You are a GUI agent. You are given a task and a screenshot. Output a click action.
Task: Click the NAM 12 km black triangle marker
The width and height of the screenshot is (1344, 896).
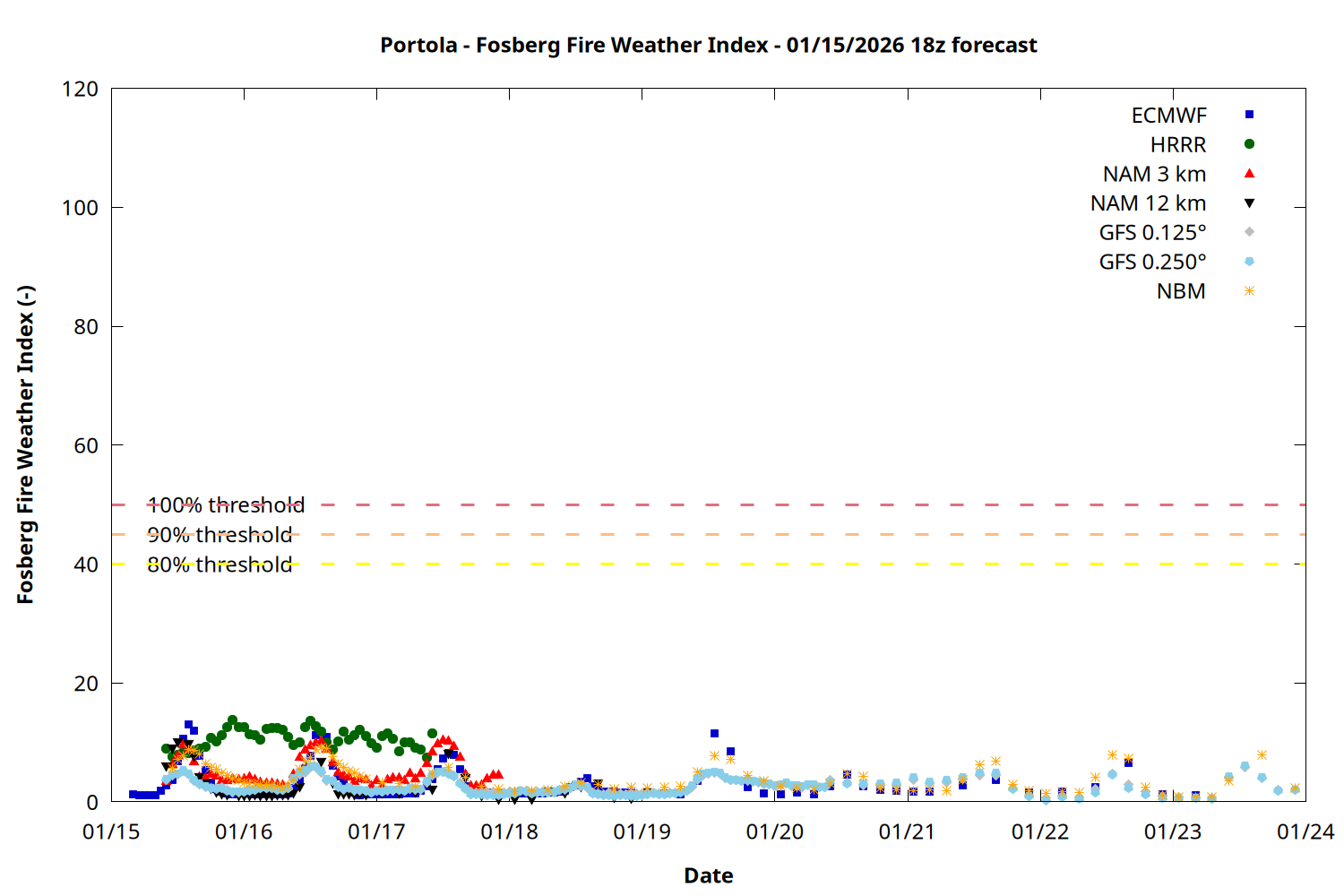pyautogui.click(x=1249, y=203)
